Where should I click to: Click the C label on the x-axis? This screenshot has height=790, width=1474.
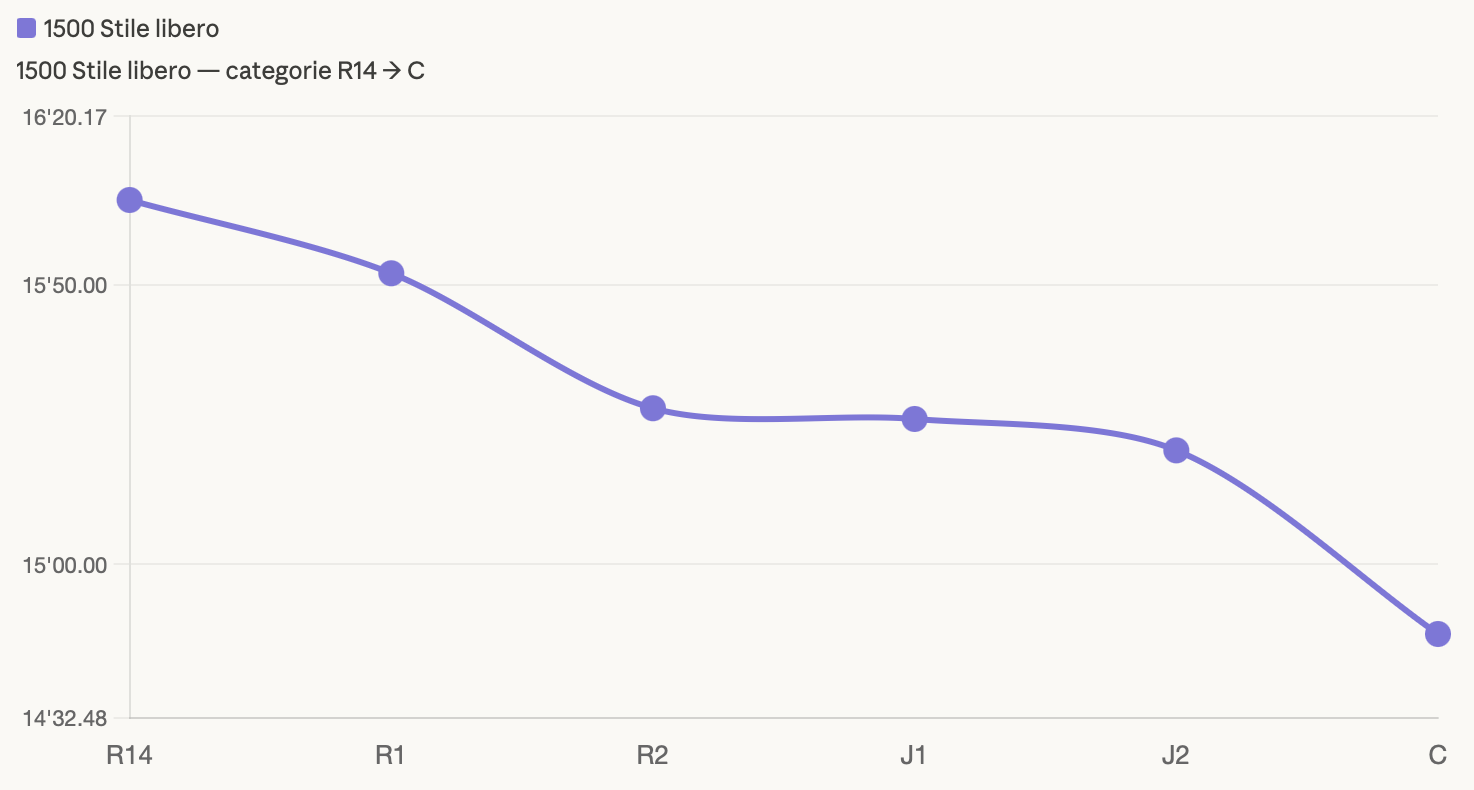point(1437,755)
